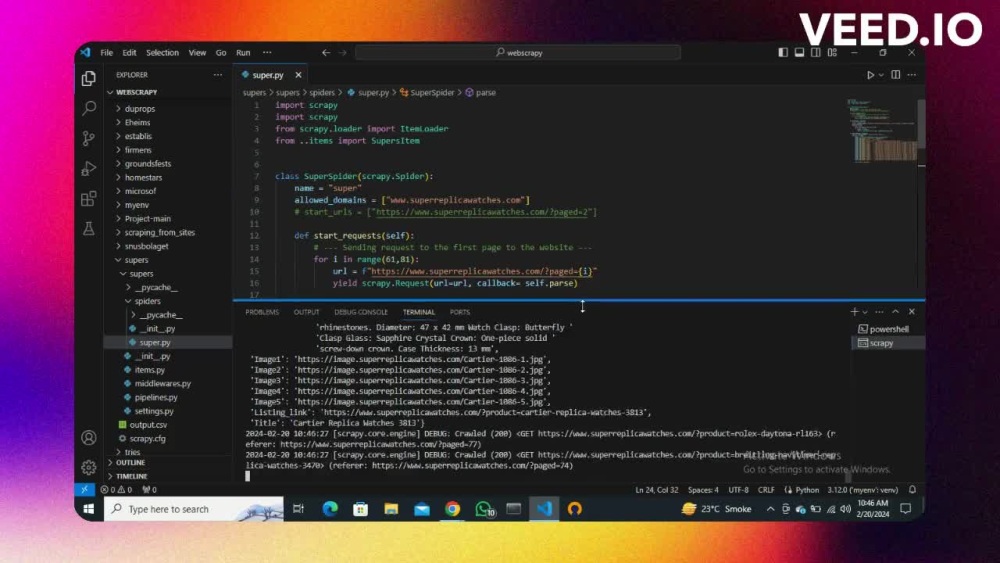Open the Explorer view in activity bar
Image resolution: width=1000 pixels, height=563 pixels.
(x=89, y=78)
